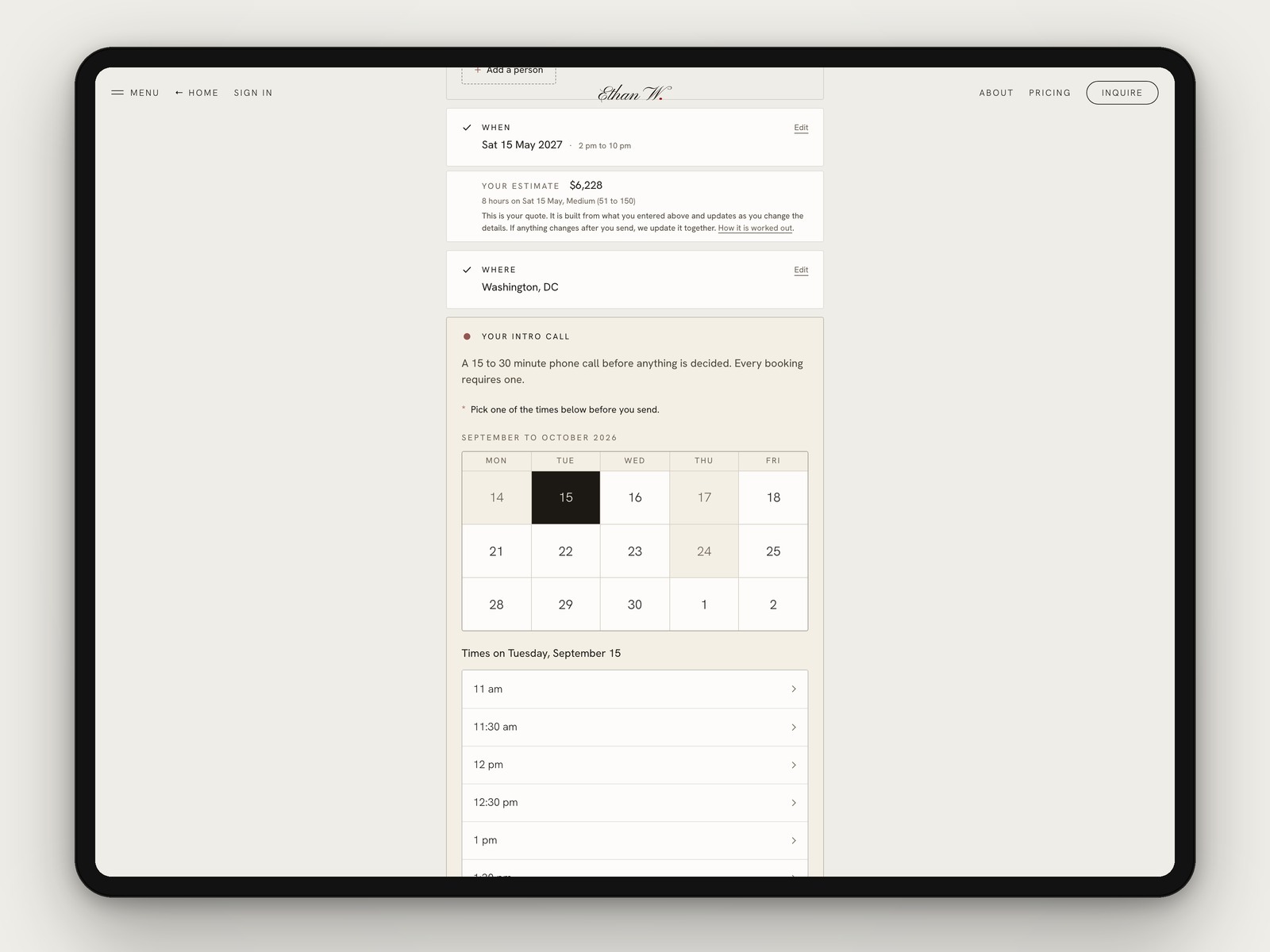Click the FRI column header

pyautogui.click(x=773, y=461)
